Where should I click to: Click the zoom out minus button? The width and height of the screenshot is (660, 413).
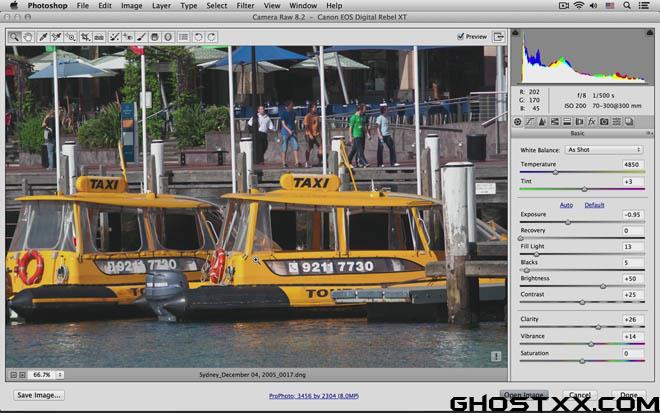click(13, 375)
